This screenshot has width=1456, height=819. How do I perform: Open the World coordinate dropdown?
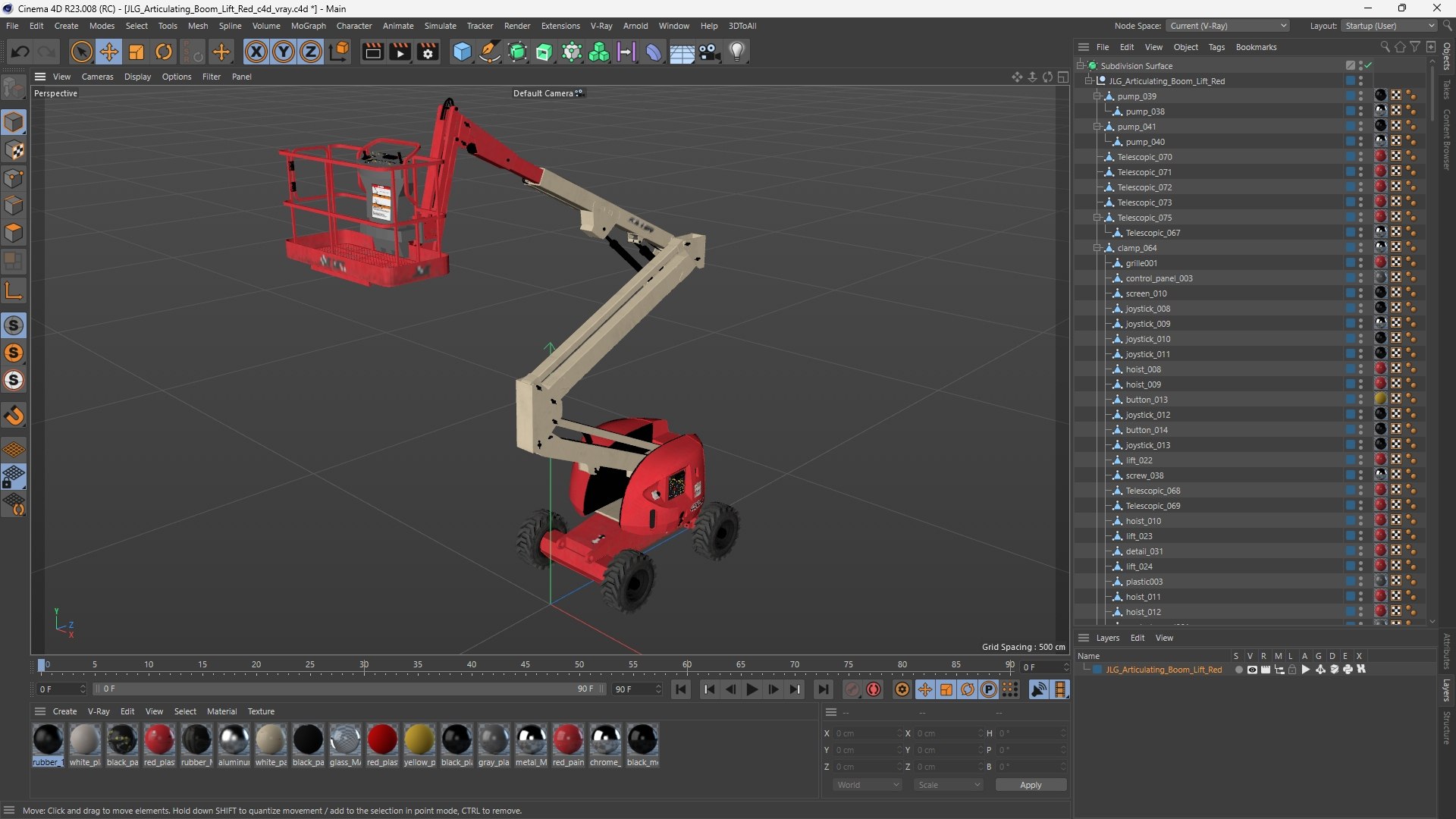click(x=868, y=785)
